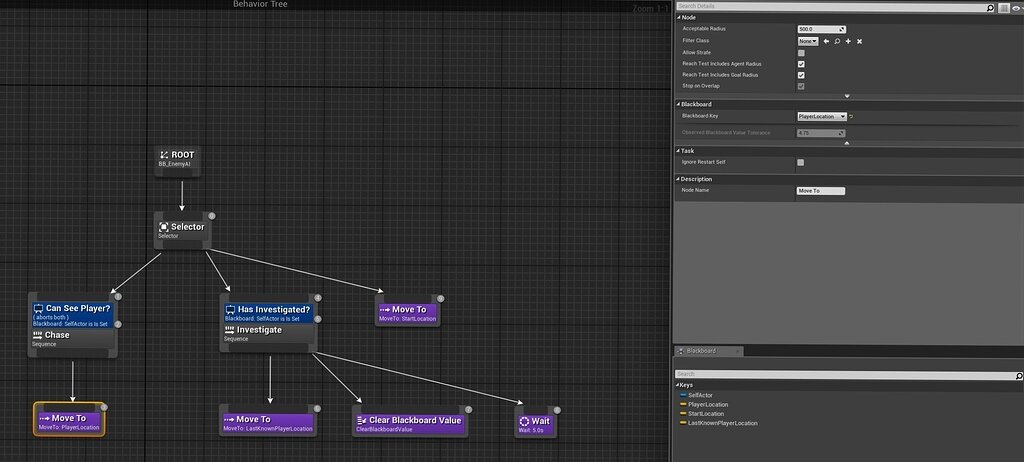Open the Blackboard Key PlayerLocation dropdown

click(822, 117)
